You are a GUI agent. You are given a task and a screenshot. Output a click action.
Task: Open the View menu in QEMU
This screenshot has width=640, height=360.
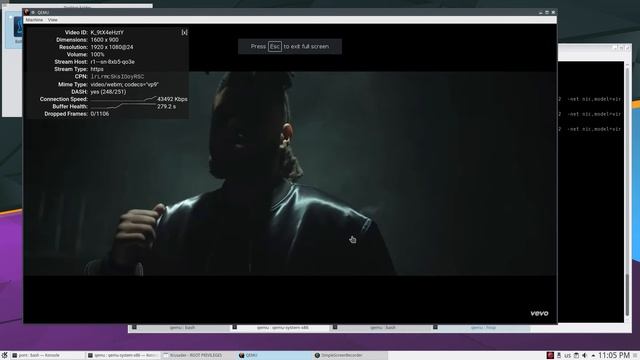click(x=53, y=20)
